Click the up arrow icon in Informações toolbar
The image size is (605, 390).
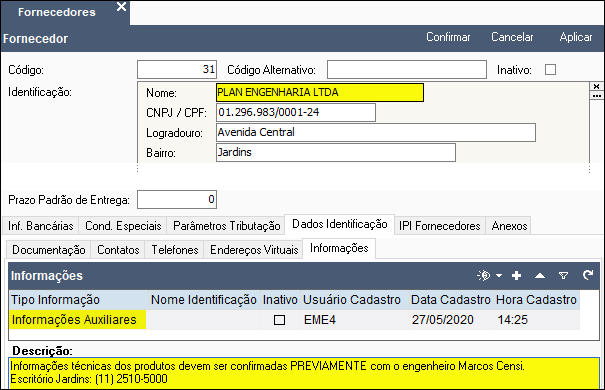(x=540, y=275)
